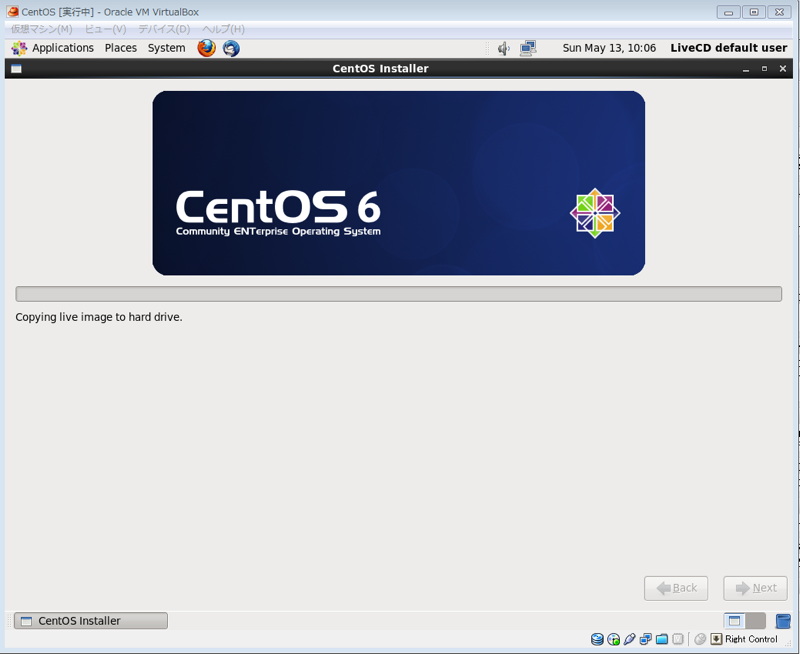Open the デバイス(D) devices menu
Image resolution: width=800 pixels, height=654 pixels.
[x=164, y=29]
